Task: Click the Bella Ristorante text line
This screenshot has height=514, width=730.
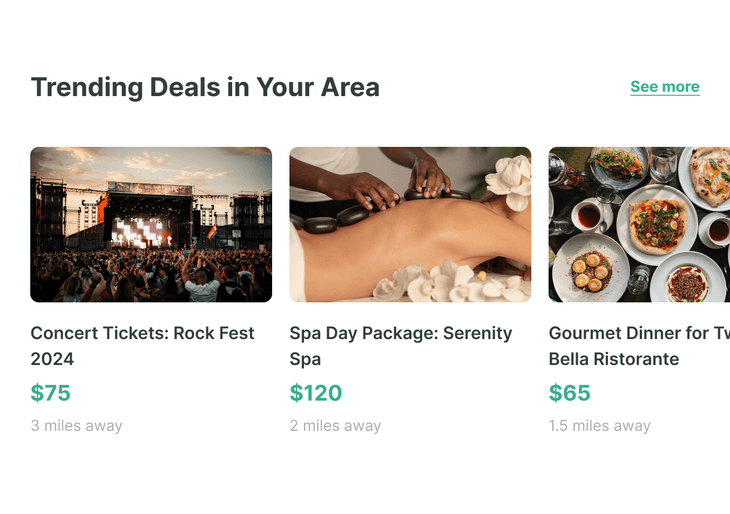Action: tap(614, 359)
